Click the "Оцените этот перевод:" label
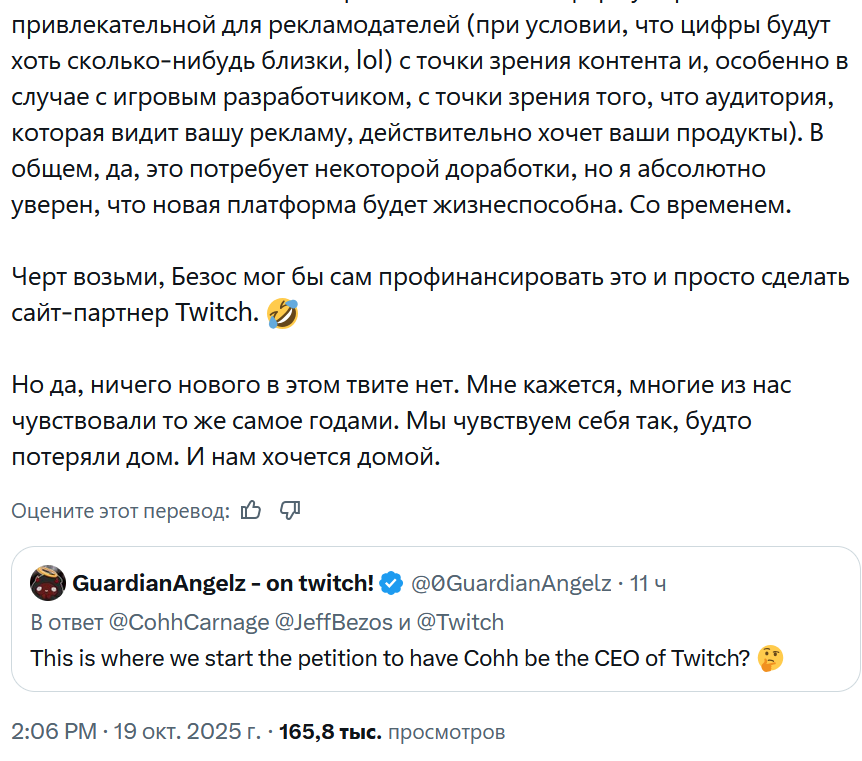Screen dimensions: 862x761 [120, 511]
